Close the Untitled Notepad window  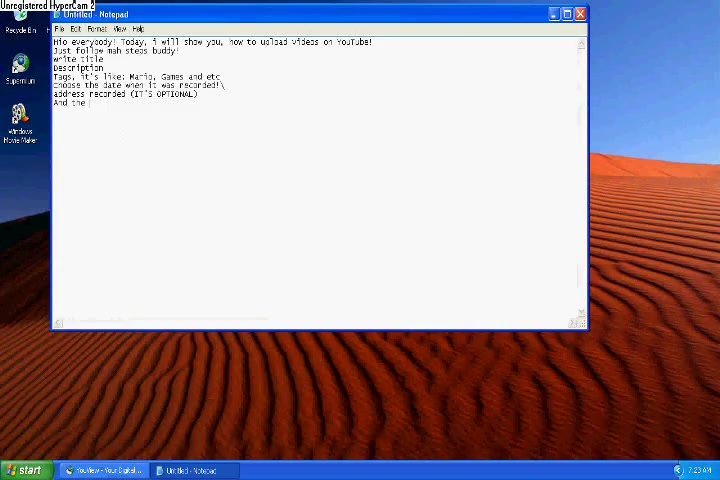[580, 14]
